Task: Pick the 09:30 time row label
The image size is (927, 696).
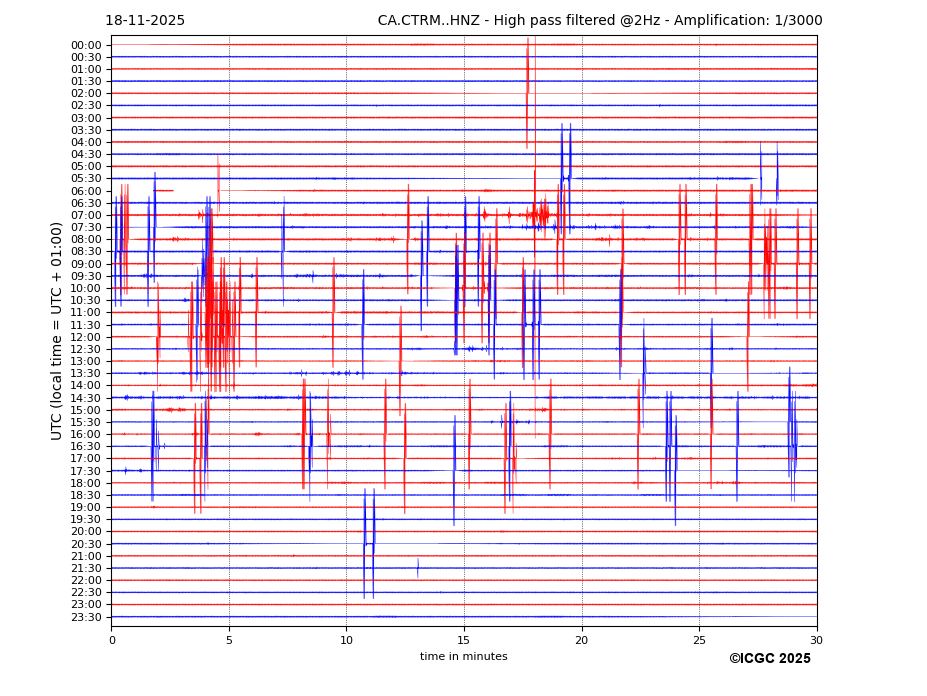Action: [86, 276]
